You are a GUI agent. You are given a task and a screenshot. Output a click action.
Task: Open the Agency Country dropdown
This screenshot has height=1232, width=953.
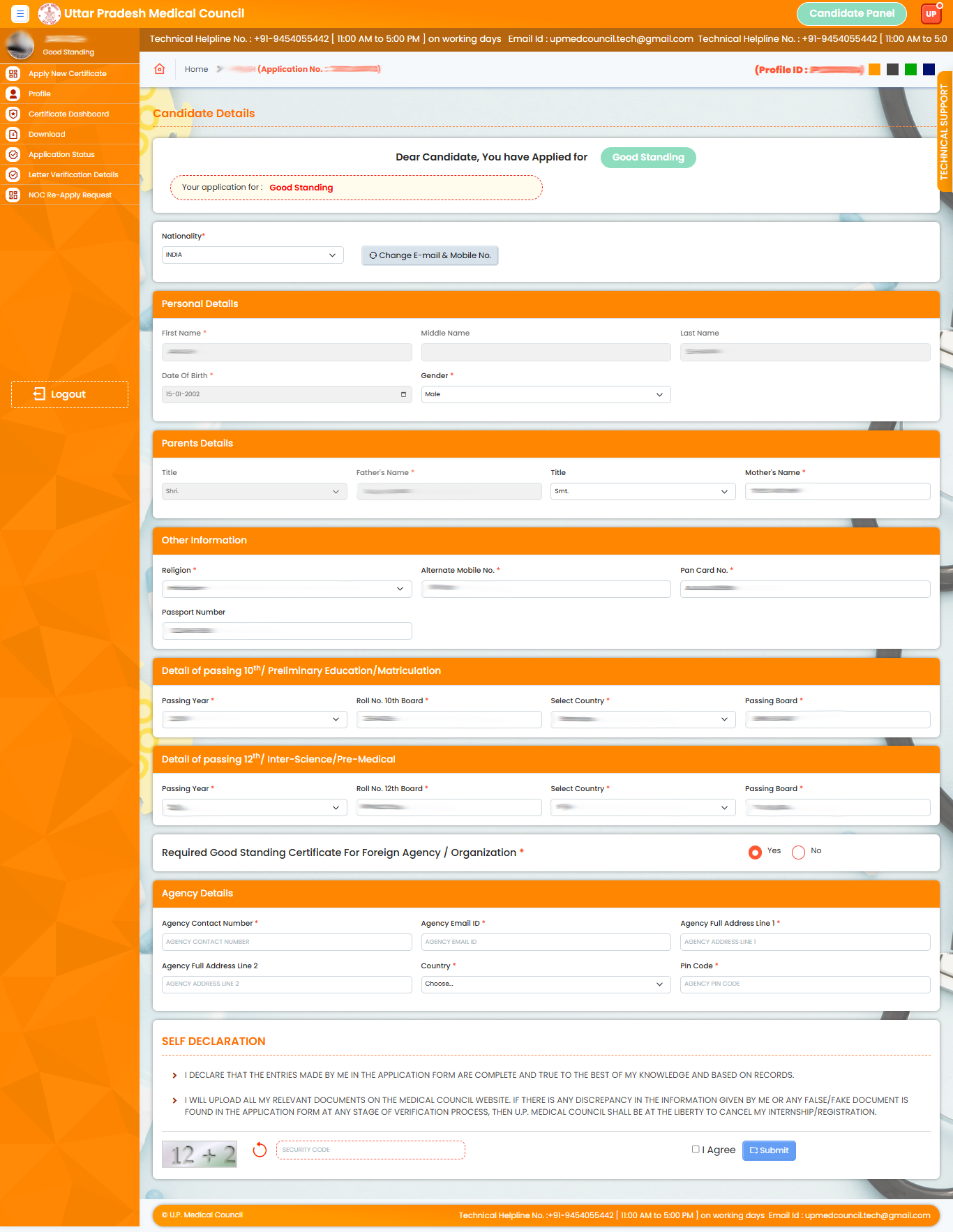[546, 984]
